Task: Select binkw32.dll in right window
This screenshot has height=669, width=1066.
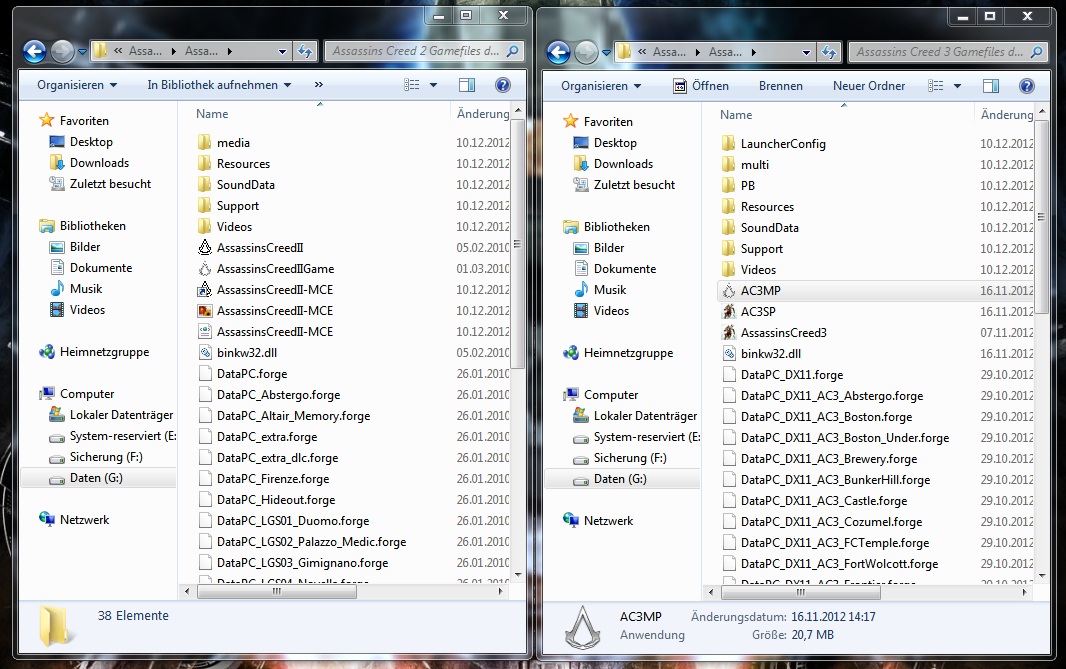Action: click(761, 354)
